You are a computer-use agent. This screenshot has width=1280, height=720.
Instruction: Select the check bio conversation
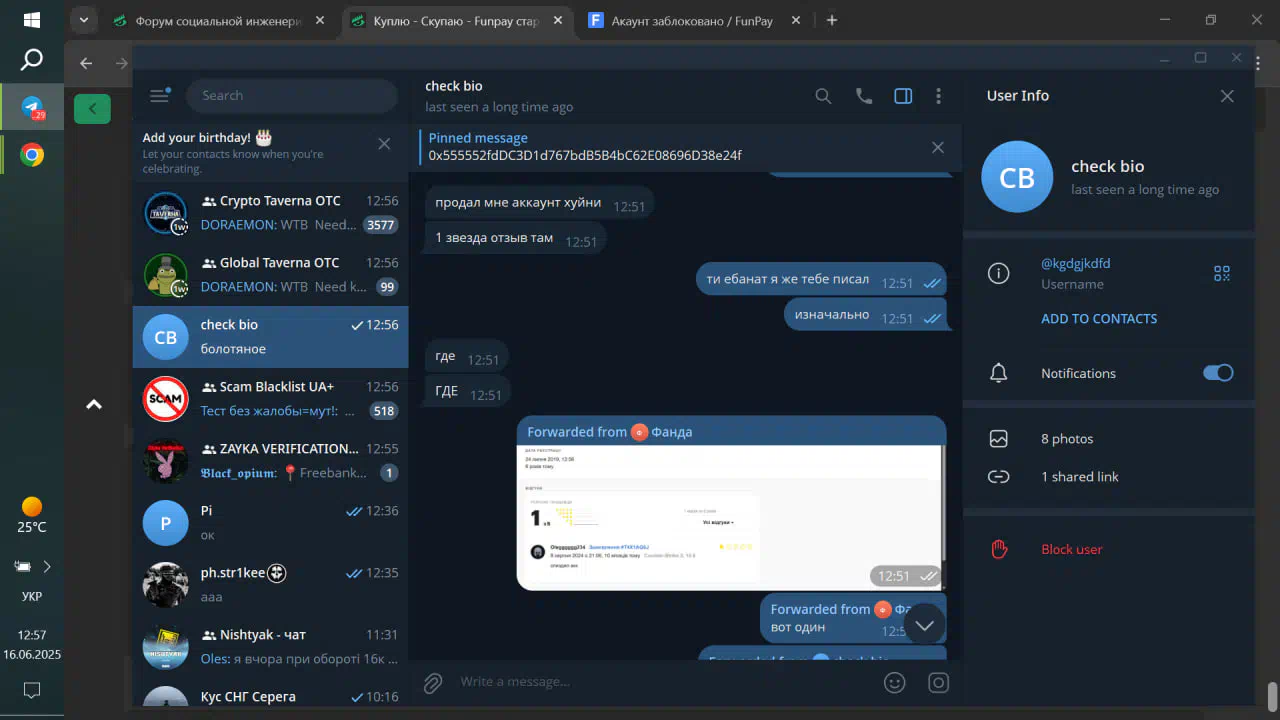(270, 337)
